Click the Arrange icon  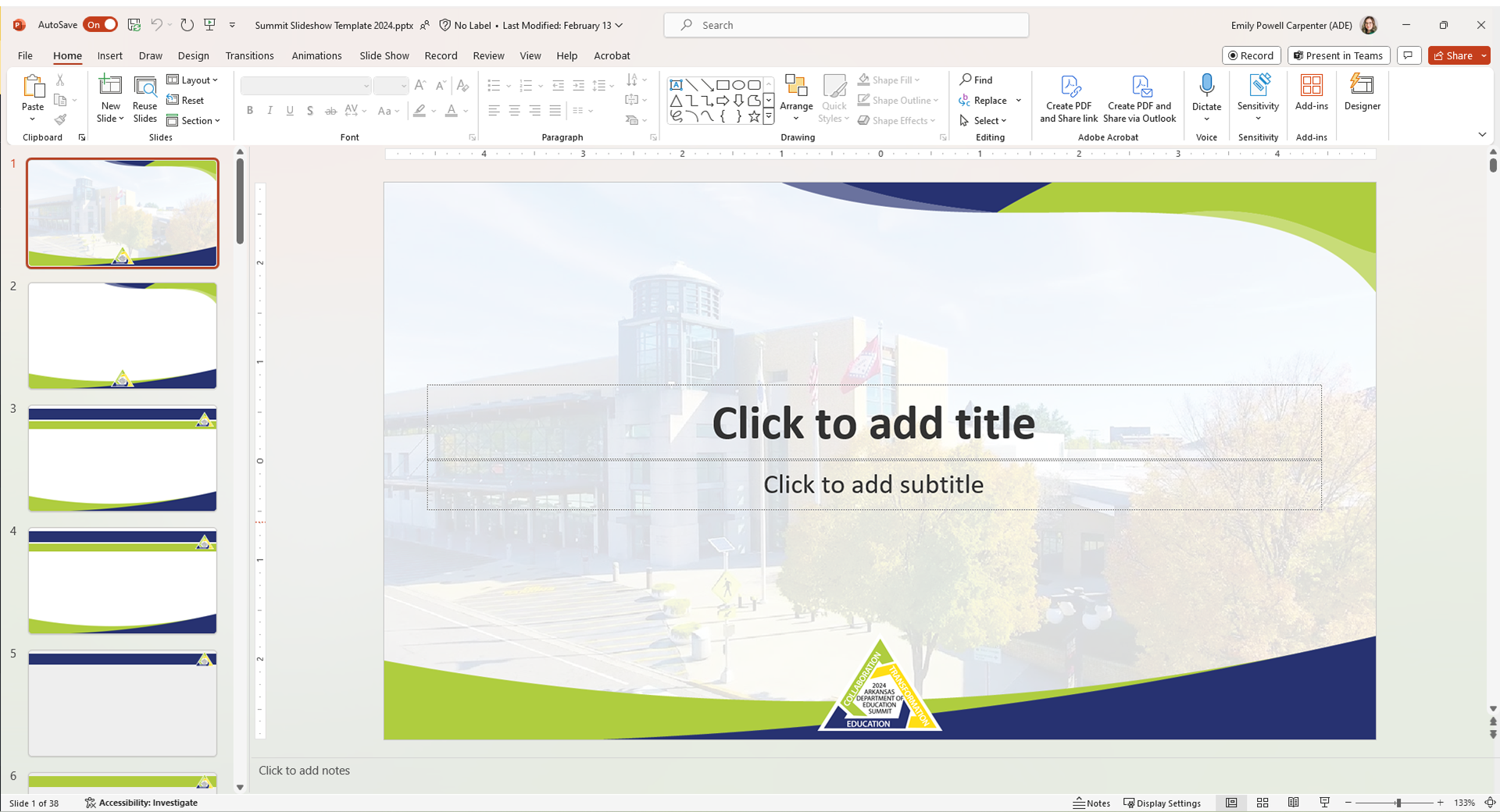click(x=796, y=86)
